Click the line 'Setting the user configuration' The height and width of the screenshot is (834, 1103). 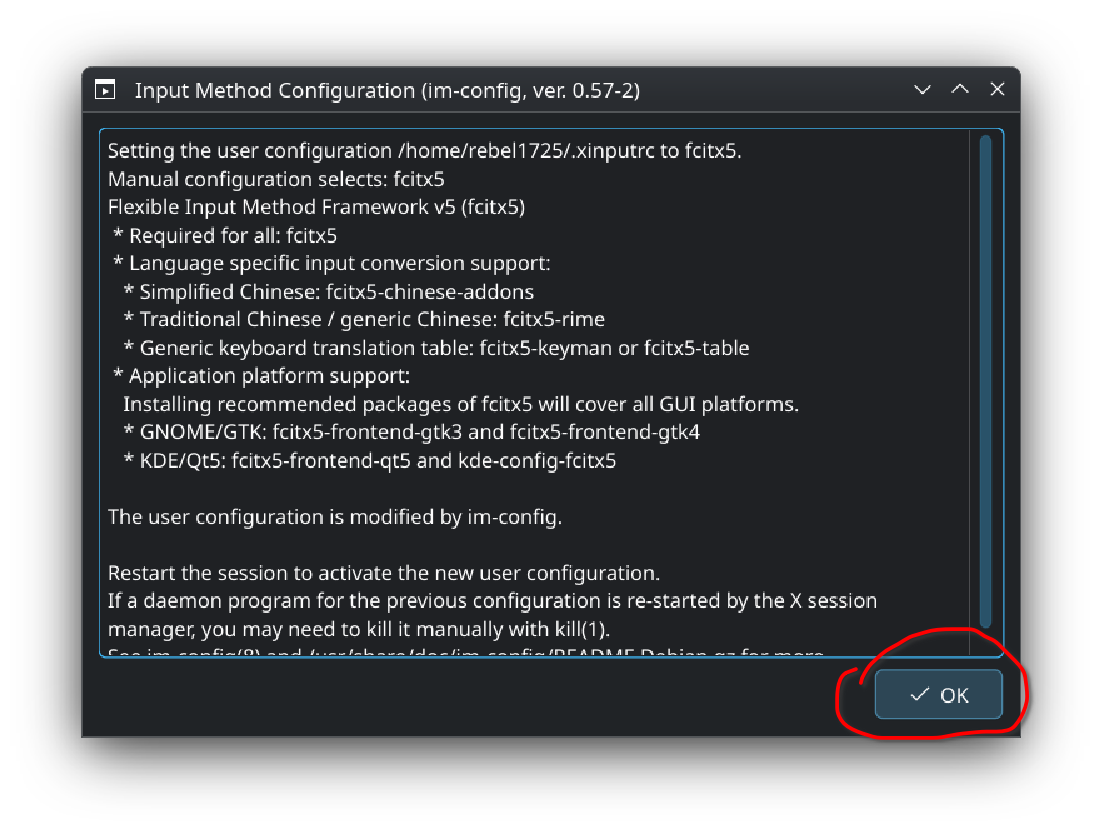pyautogui.click(x=424, y=152)
